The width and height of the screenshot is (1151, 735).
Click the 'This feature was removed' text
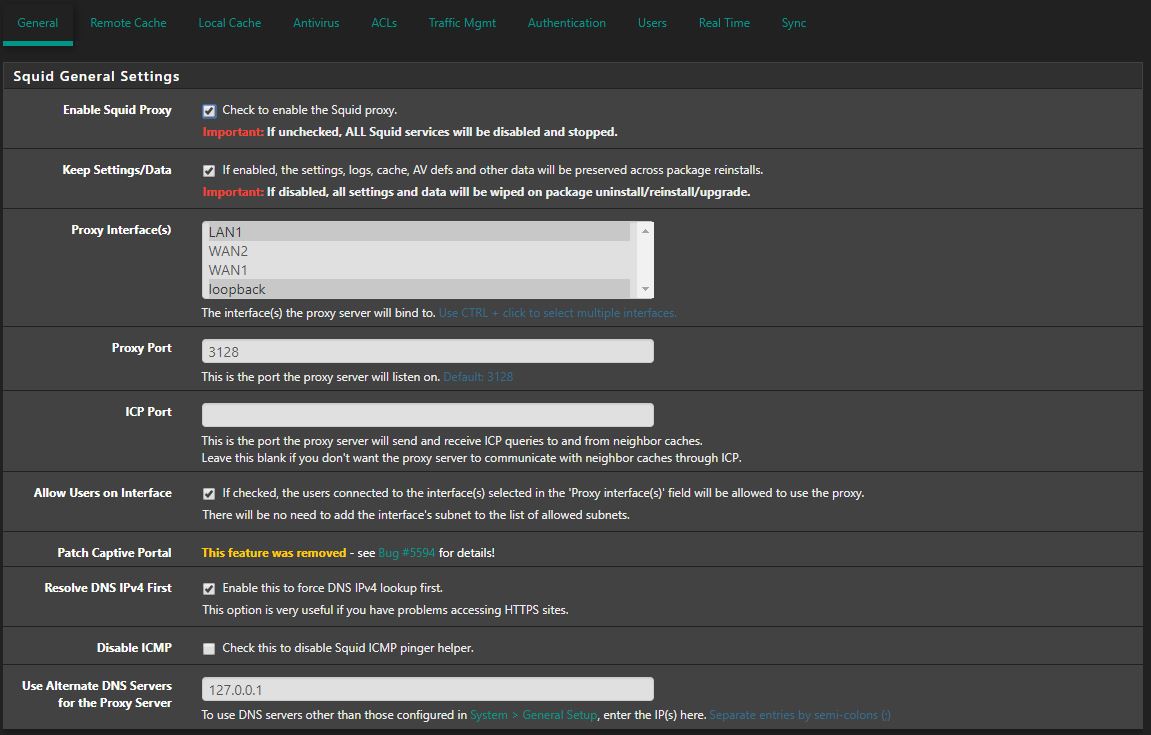pyautogui.click(x=274, y=553)
